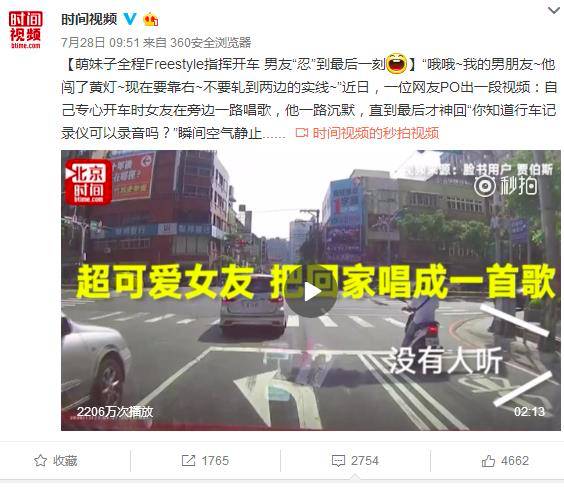Click the 2206万次播放 play count
This screenshot has height=487, width=564.
coord(115,411)
